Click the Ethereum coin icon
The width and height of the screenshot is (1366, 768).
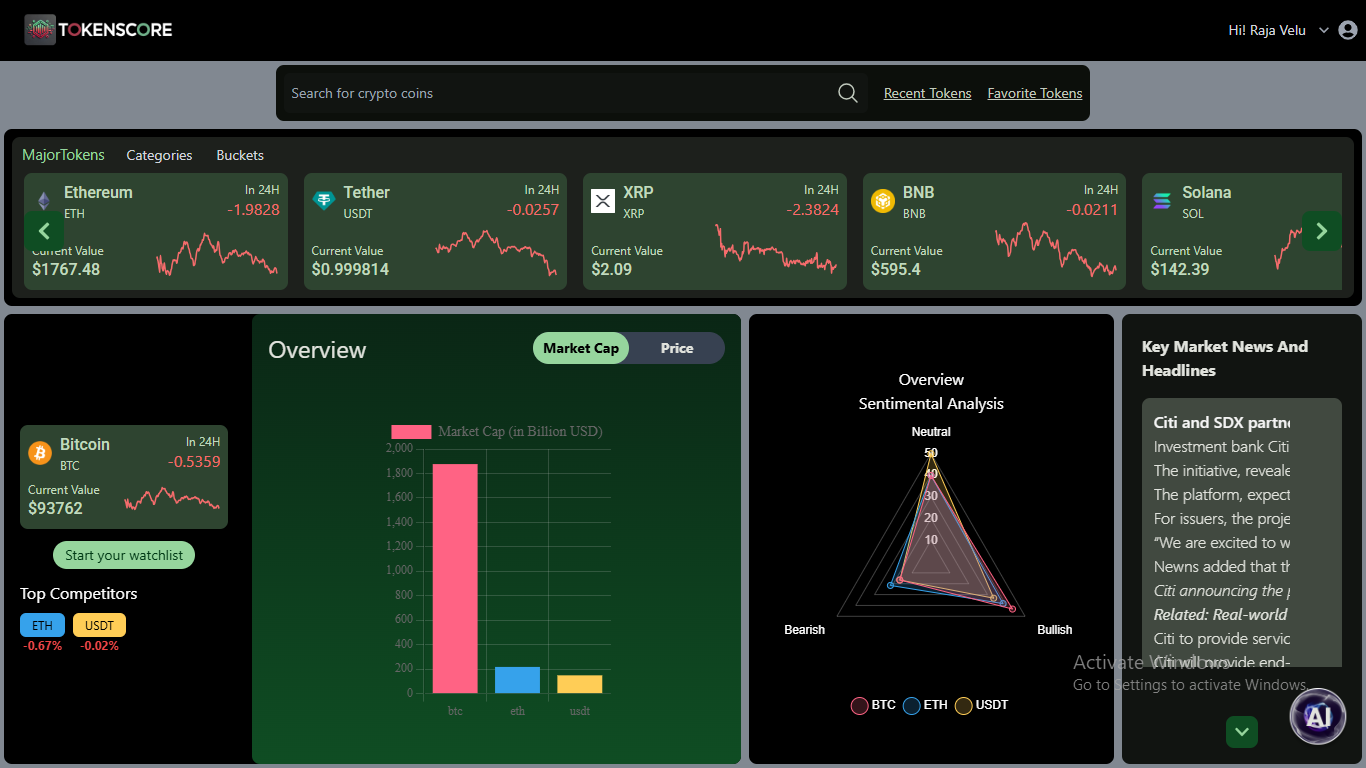(43, 201)
